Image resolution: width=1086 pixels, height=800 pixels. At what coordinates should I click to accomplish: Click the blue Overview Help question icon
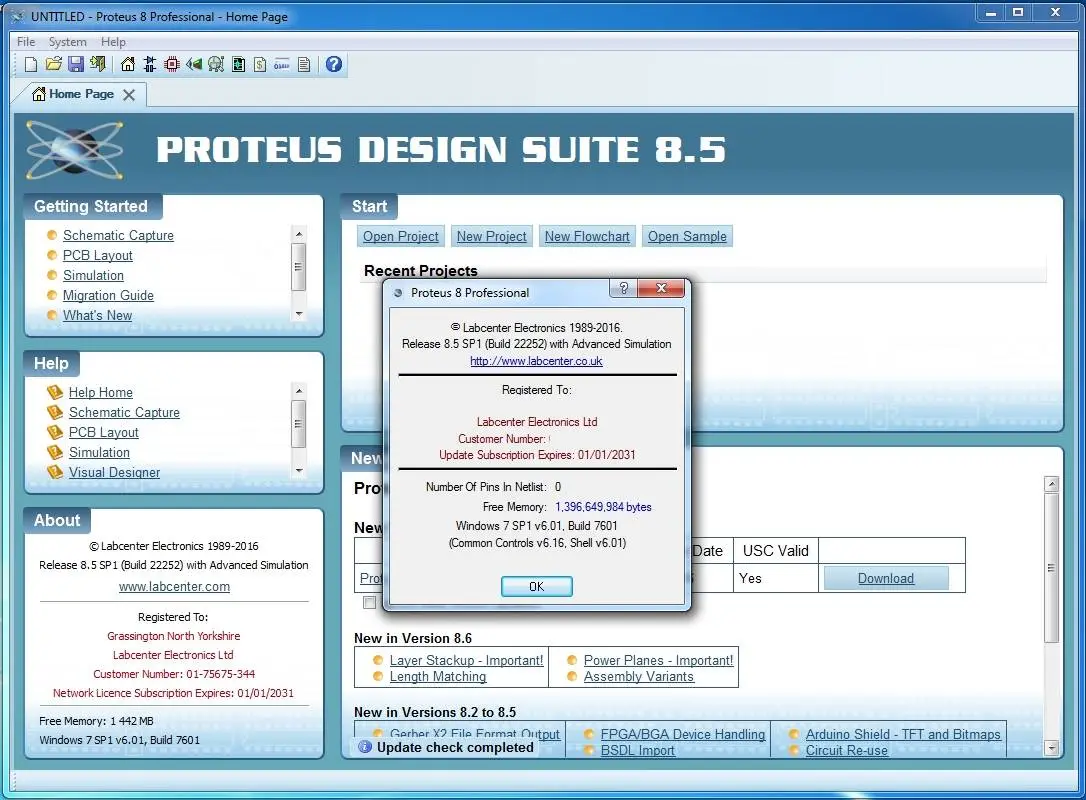[334, 64]
